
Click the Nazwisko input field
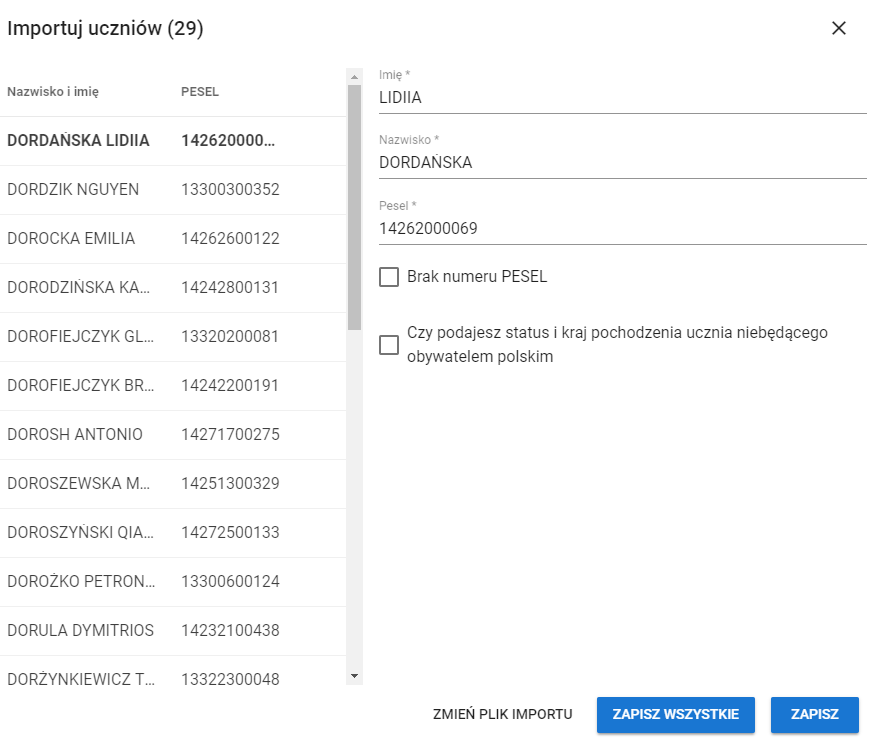tap(622, 163)
